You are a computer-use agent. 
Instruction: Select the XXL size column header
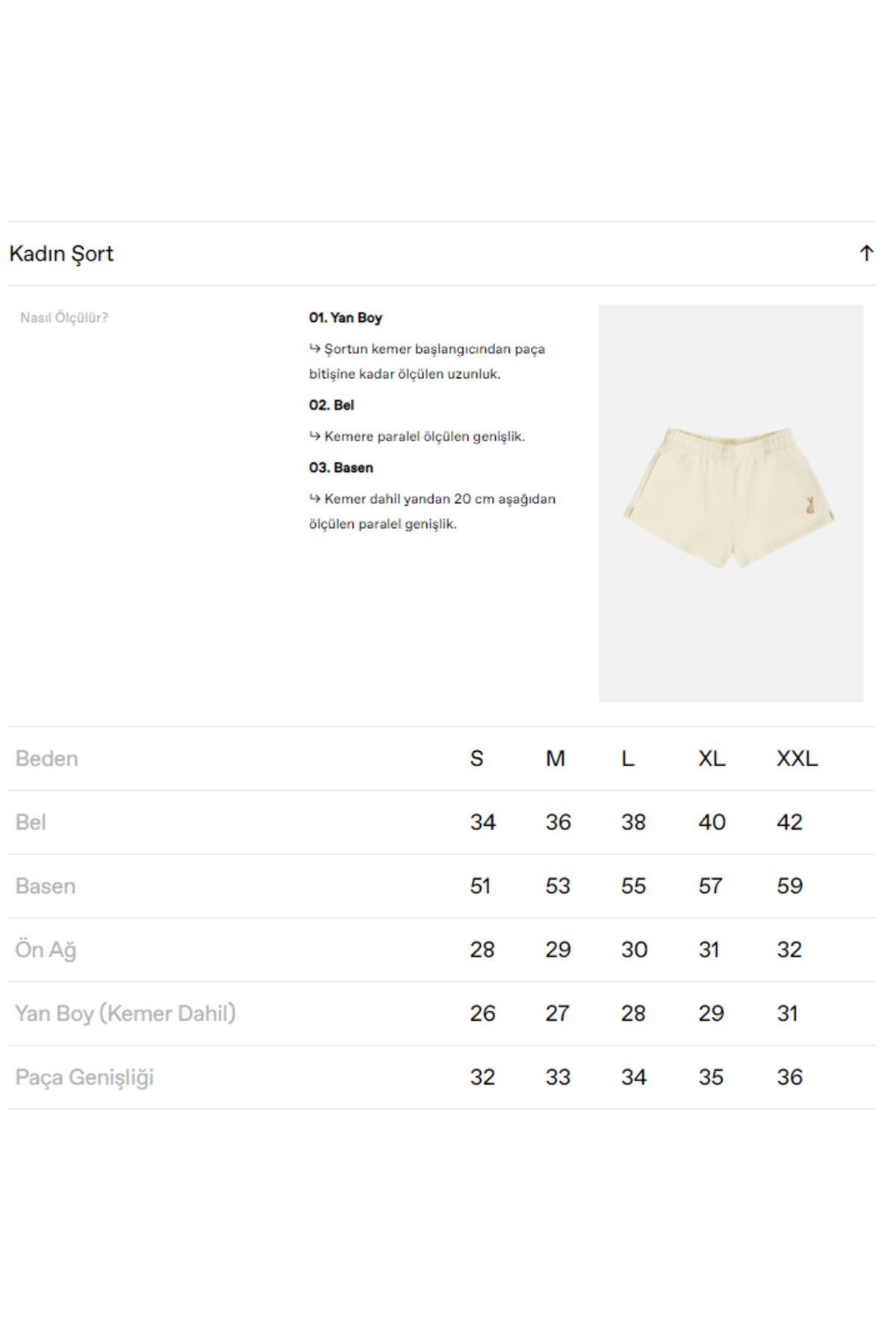797,759
